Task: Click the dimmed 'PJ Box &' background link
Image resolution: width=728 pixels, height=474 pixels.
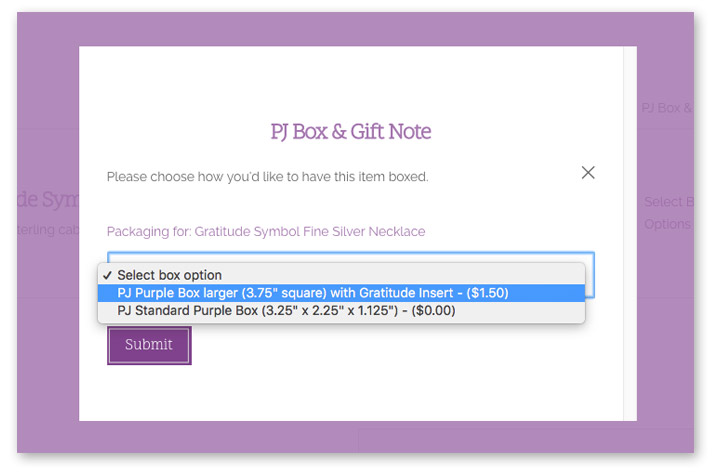Action: [666, 108]
